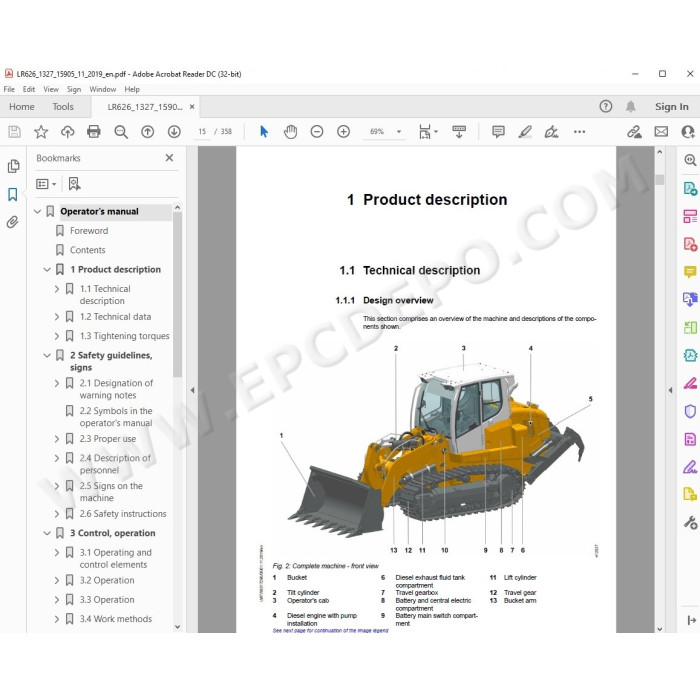Viewport: 700px width, 700px height.
Task: Zoom out with the minus icon
Action: point(317,132)
